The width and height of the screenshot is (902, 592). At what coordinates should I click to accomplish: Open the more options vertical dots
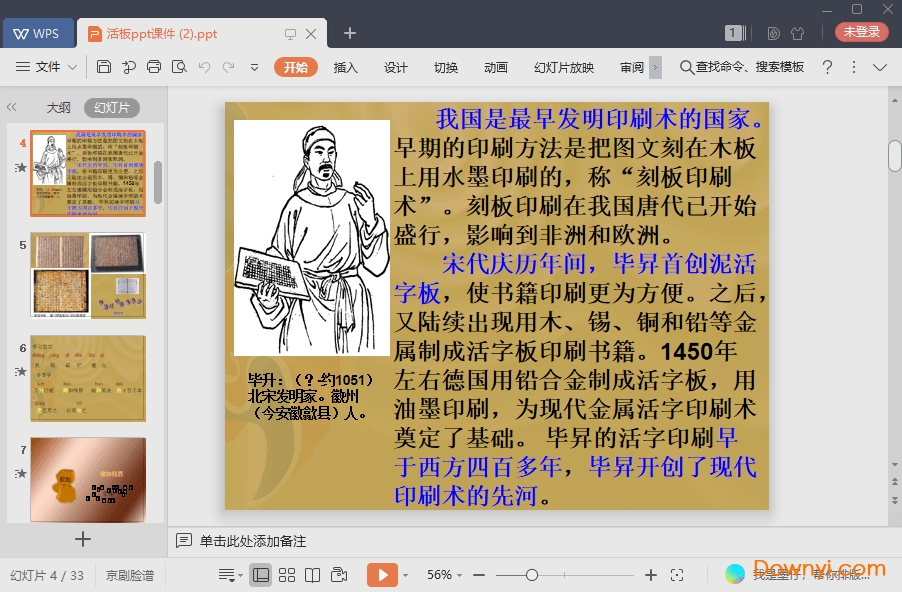pos(854,67)
